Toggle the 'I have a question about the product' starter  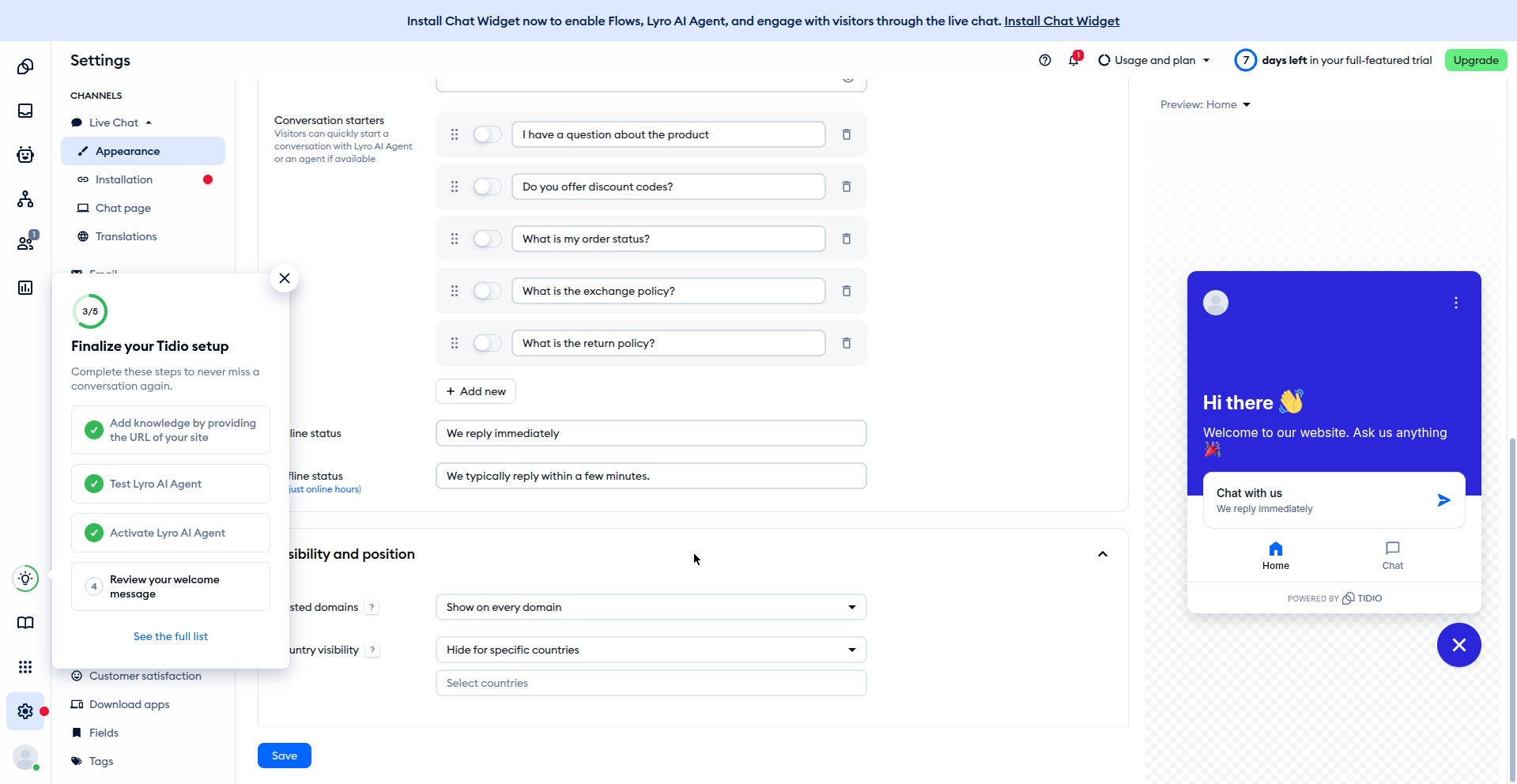[488, 134]
